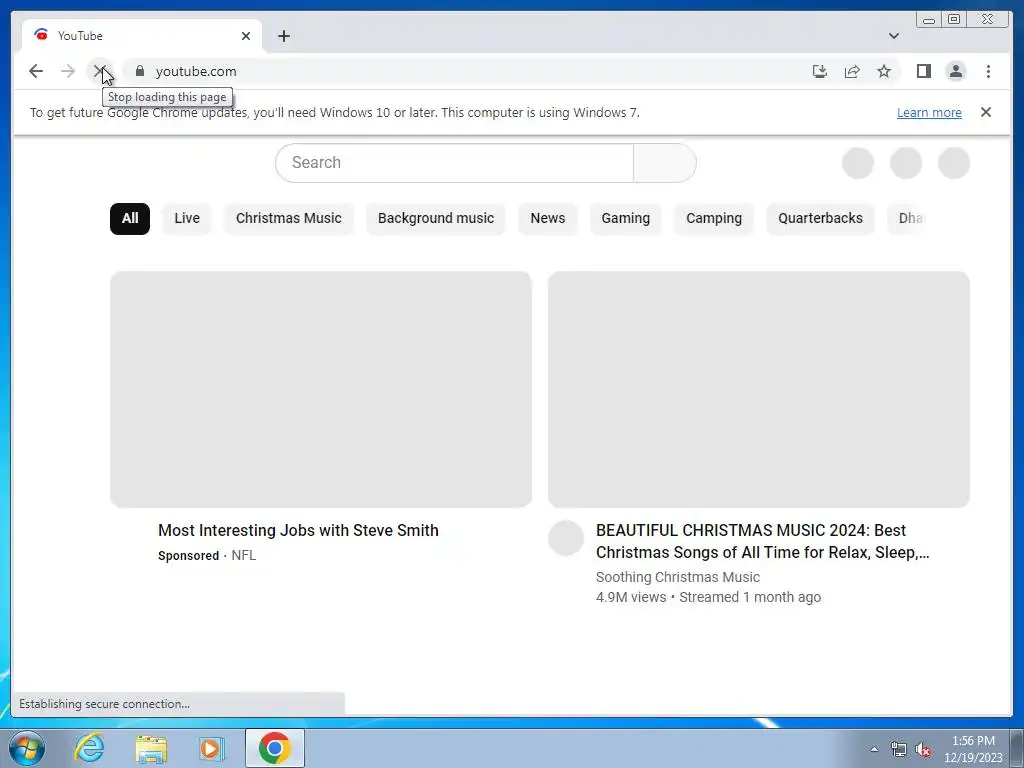Dismiss the Windows 7 update notice
The height and width of the screenshot is (768, 1024).
(985, 112)
